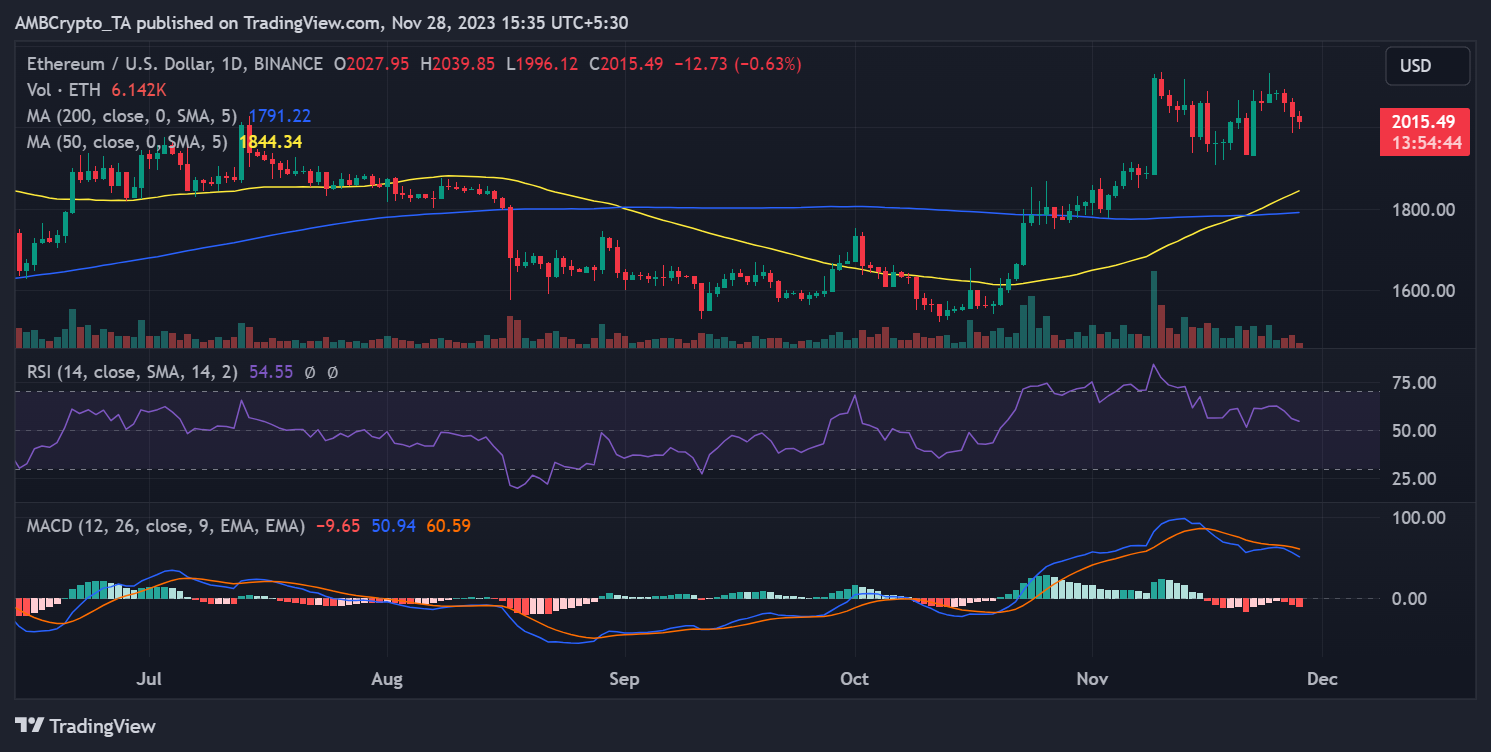Click the 1800.00 price axis label
Screen dimensions: 1491x752
1426,210
